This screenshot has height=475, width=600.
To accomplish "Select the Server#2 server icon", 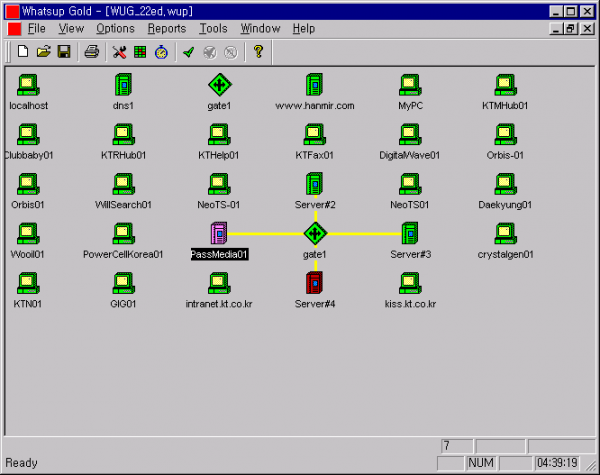I will (315, 184).
